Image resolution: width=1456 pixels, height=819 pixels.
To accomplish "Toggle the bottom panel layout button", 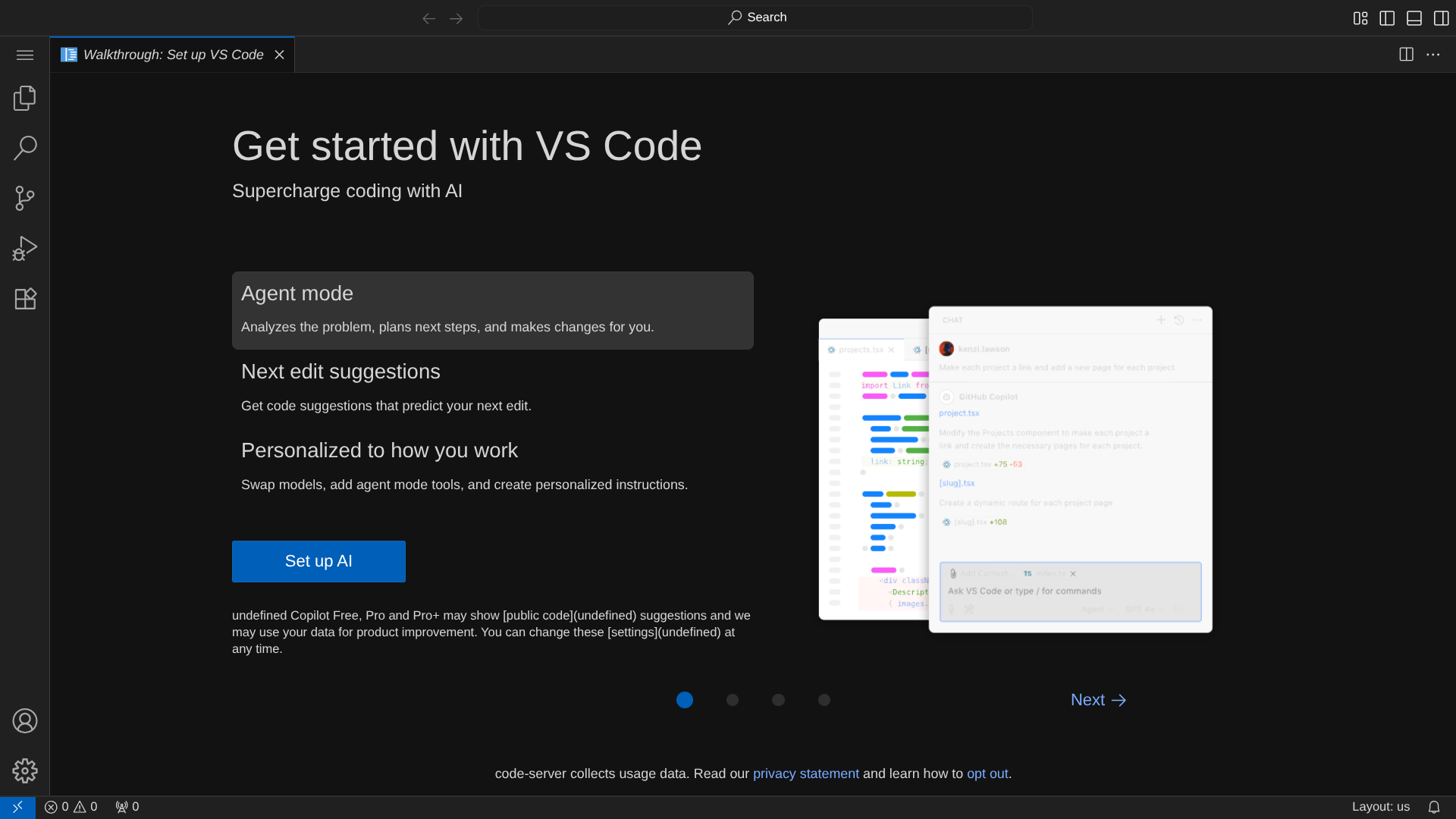I will (x=1414, y=18).
